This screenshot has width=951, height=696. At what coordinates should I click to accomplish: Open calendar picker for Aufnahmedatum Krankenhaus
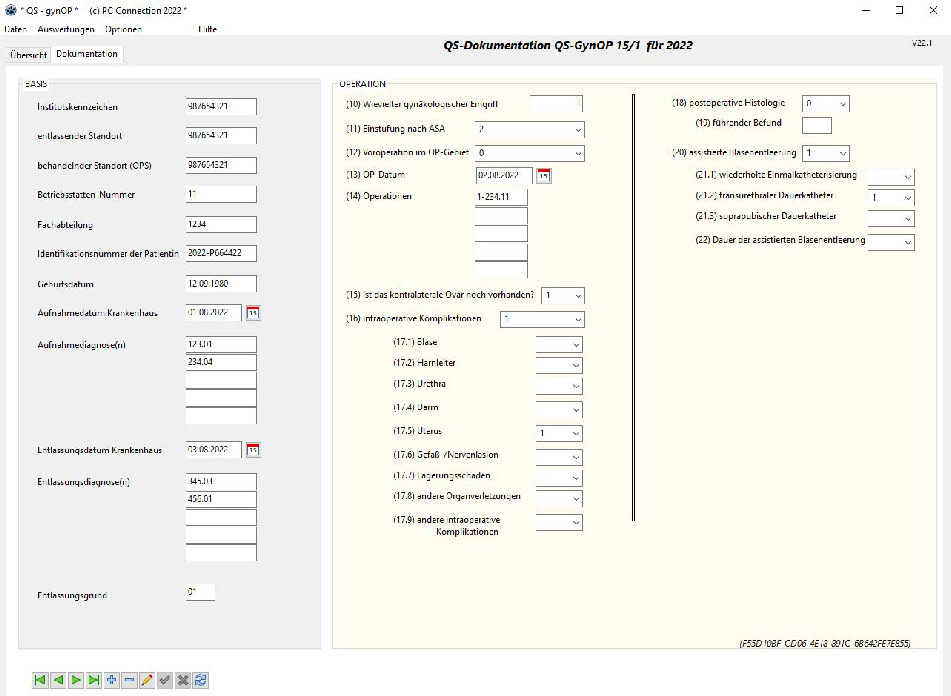tap(253, 313)
